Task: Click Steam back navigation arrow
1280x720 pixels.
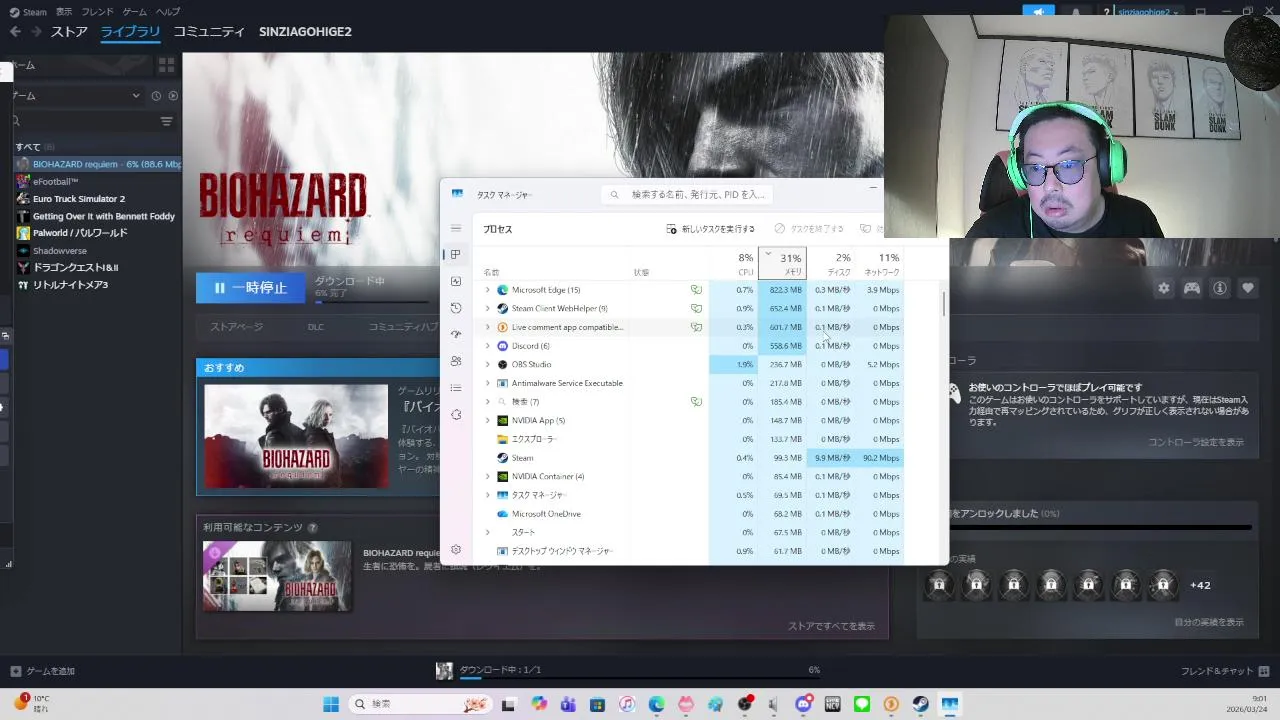Action: point(15,31)
